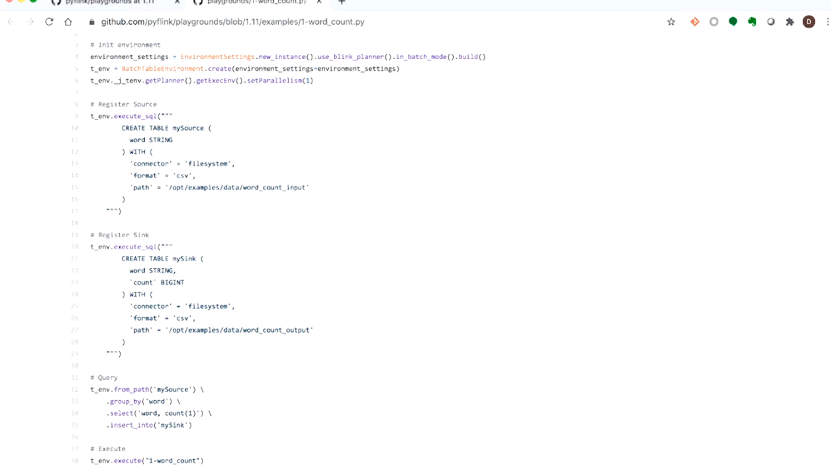Close the 1-word_count.py tab
Screen dimensions: 832x466
(x=319, y=2)
